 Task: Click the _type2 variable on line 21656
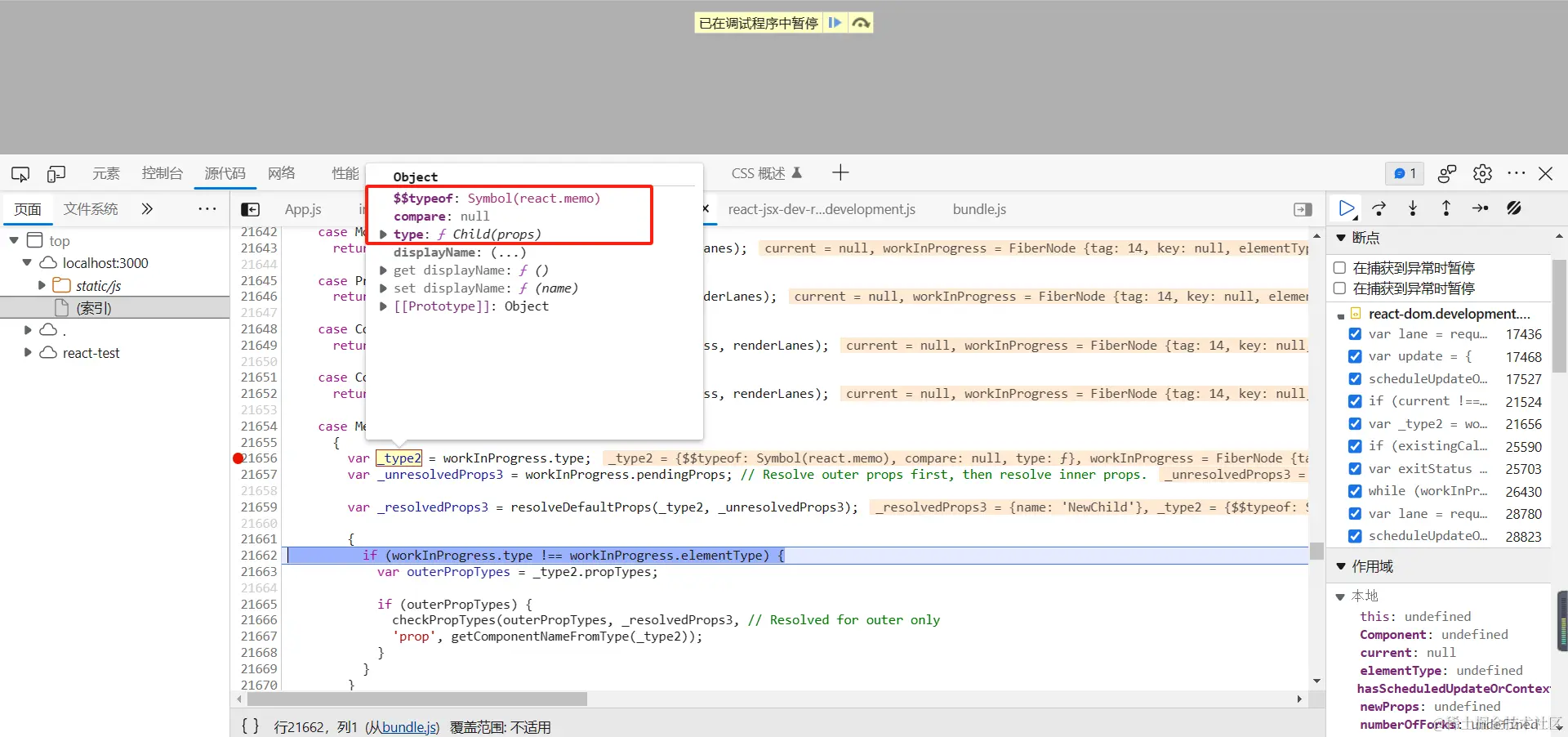pos(399,458)
